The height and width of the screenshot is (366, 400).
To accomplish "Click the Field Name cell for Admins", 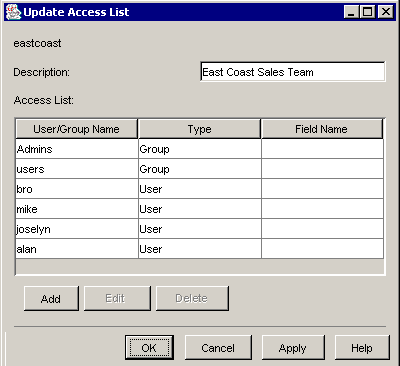I will [x=322, y=149].
